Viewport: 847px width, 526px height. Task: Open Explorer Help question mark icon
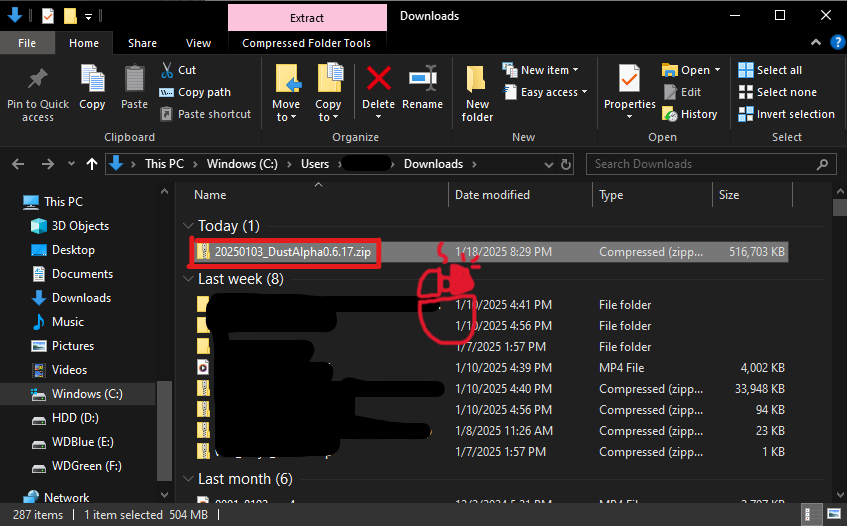click(x=837, y=42)
